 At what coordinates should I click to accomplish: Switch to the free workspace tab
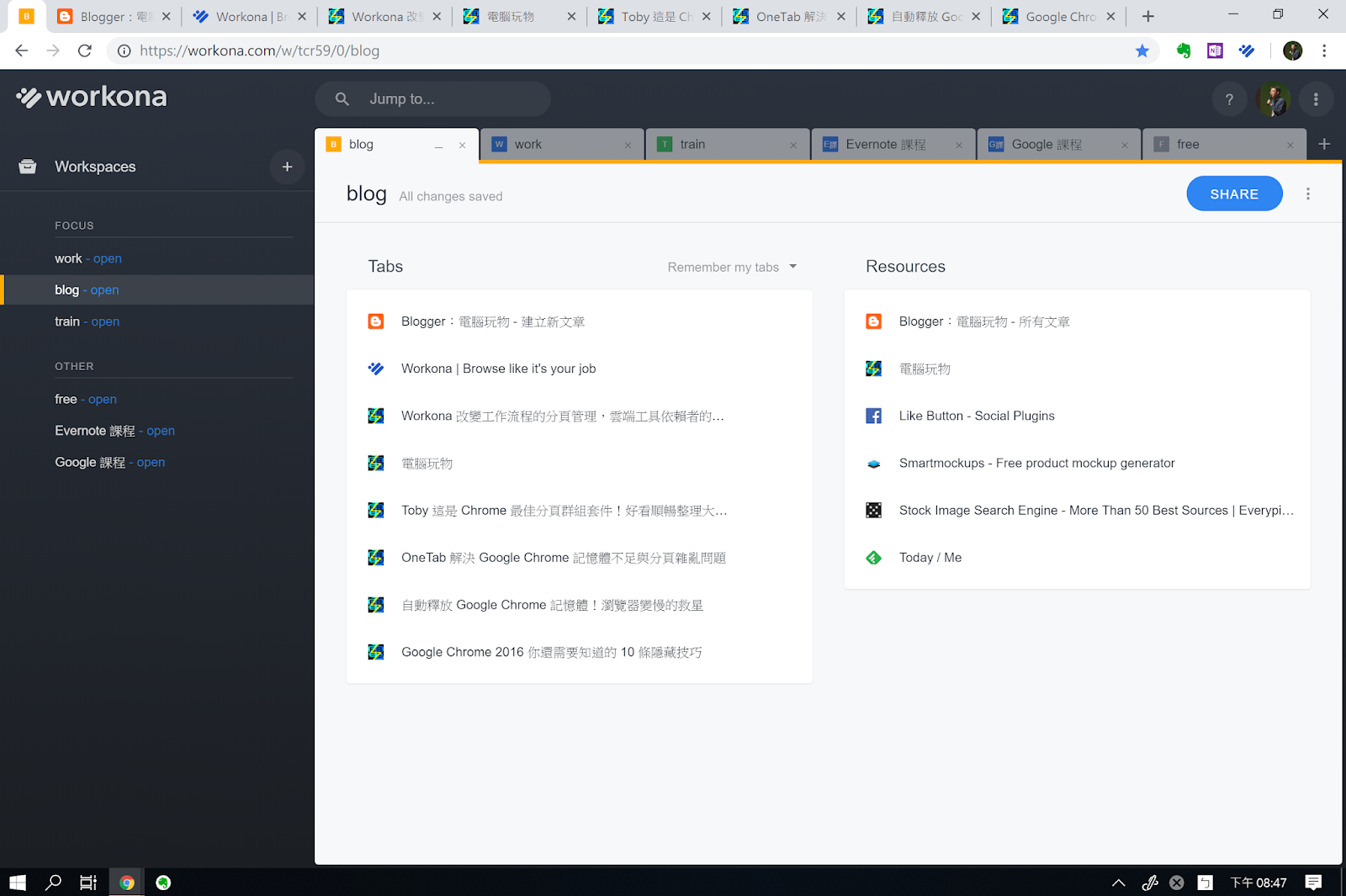[1224, 144]
